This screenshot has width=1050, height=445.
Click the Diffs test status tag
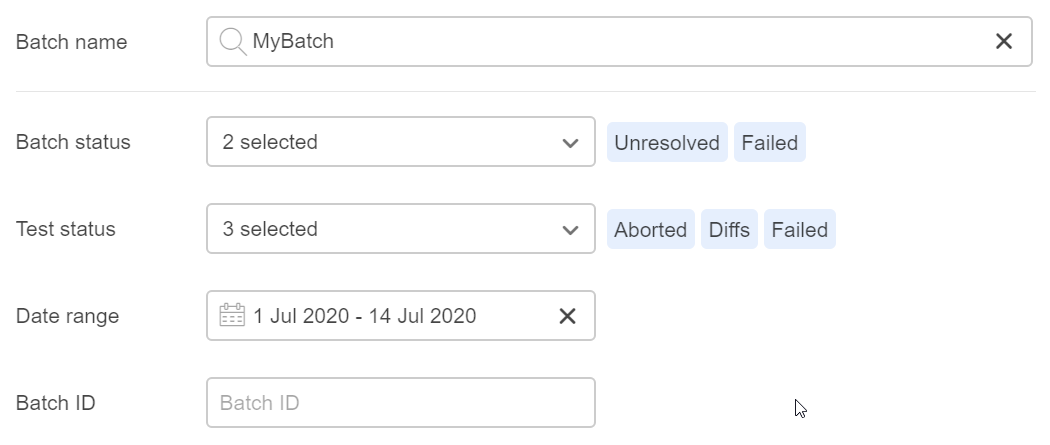click(x=729, y=230)
